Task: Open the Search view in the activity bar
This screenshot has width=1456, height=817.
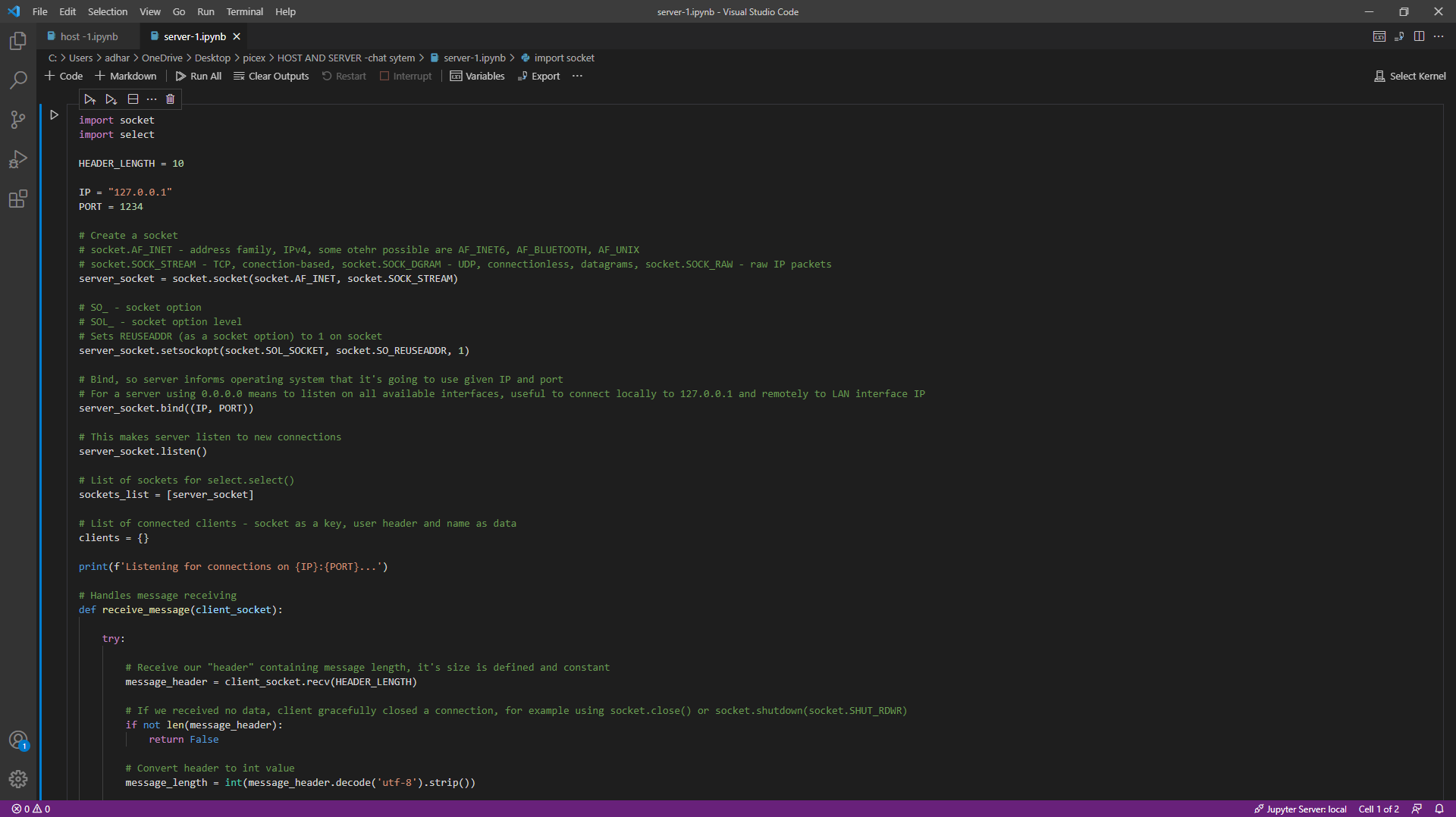Action: click(x=18, y=80)
